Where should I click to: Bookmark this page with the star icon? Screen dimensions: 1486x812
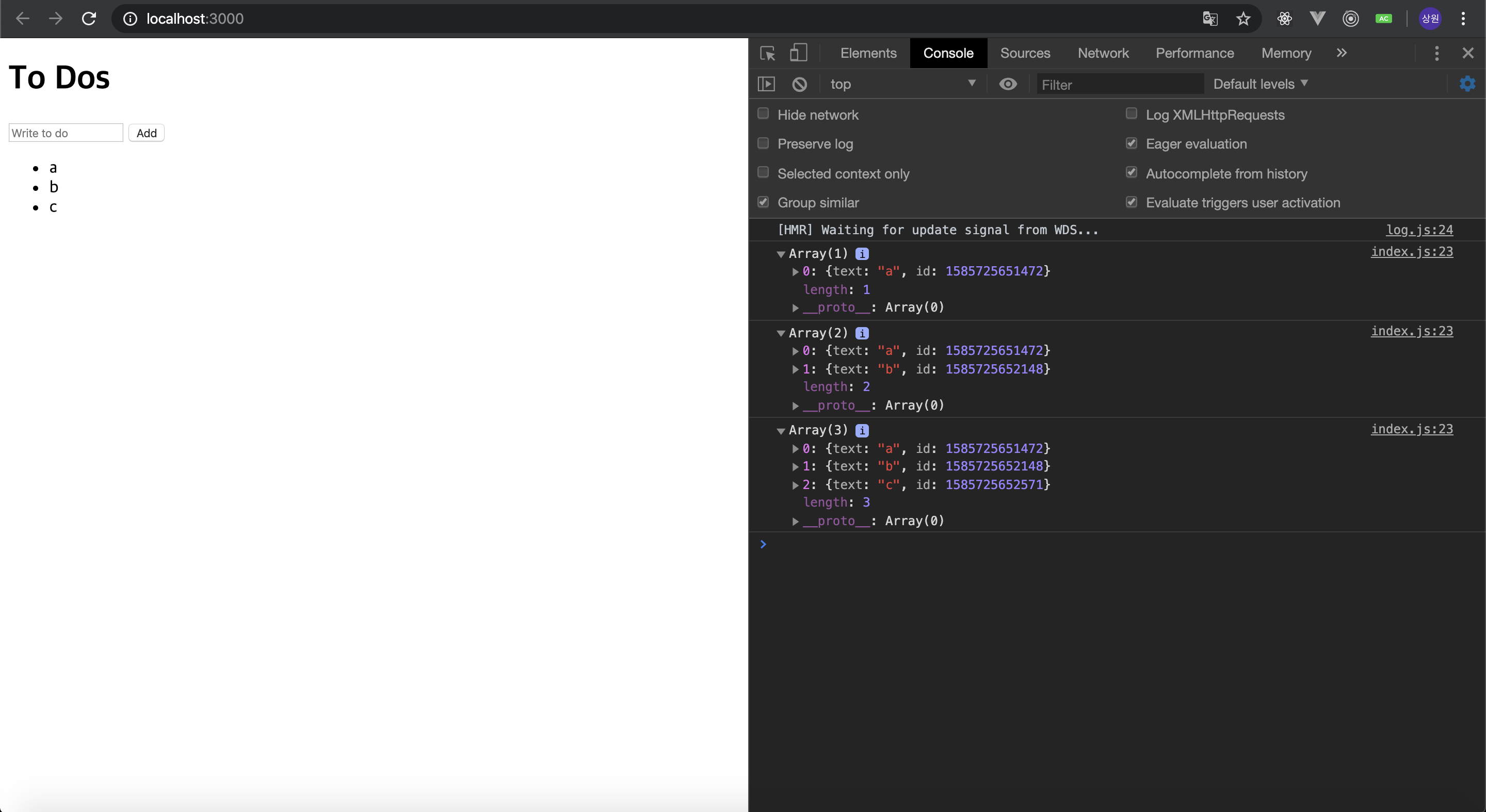click(1243, 19)
